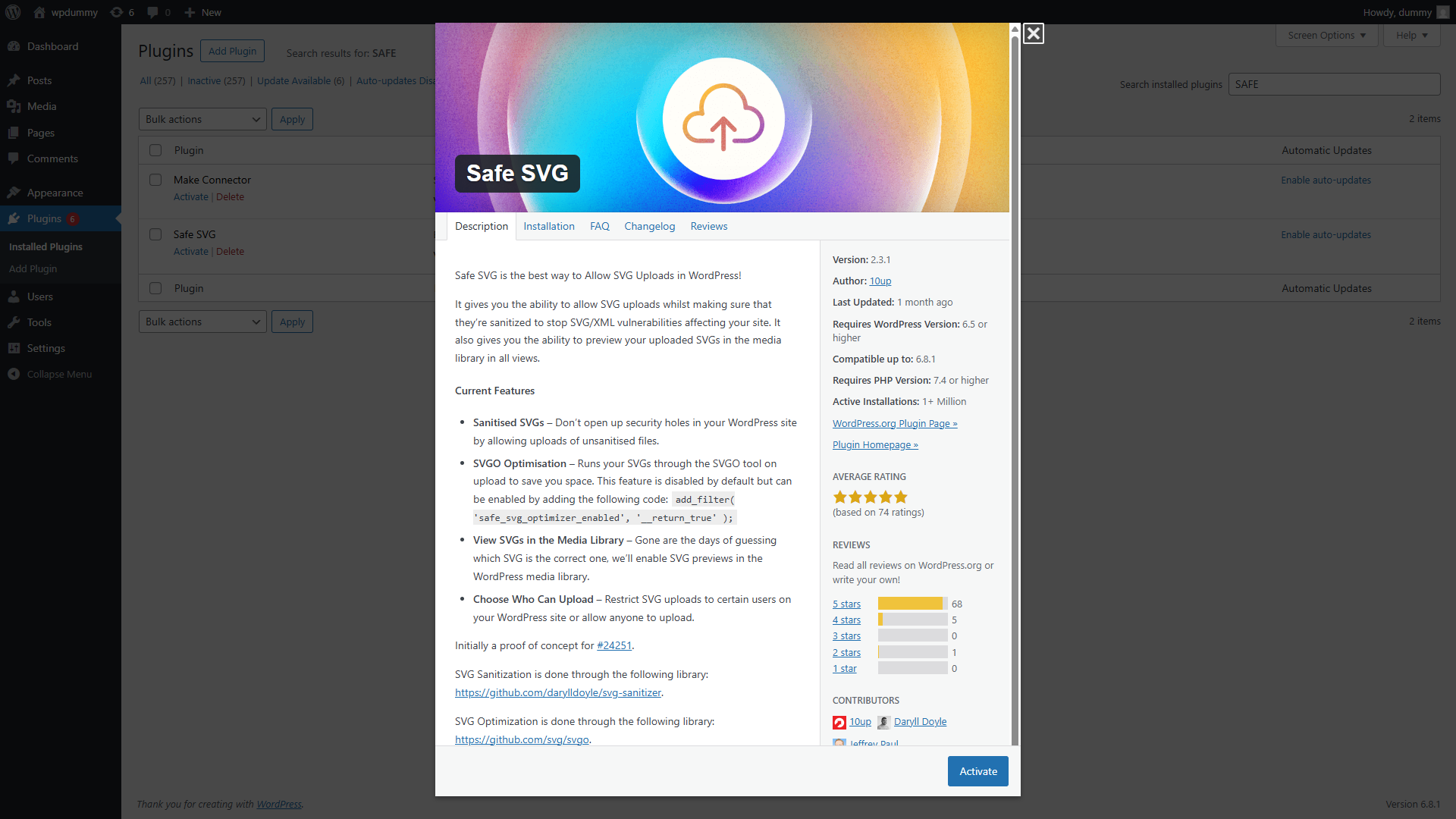1456x819 pixels.
Task: Expand the Help panel
Action: pyautogui.click(x=1411, y=35)
